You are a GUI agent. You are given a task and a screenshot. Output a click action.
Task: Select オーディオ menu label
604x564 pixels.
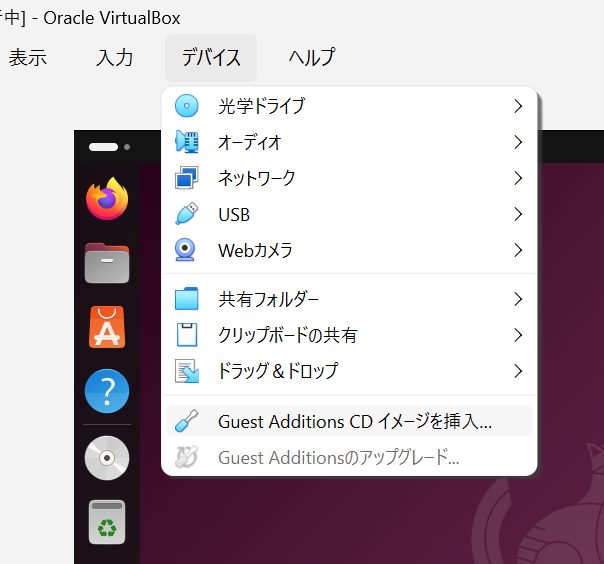(250, 142)
